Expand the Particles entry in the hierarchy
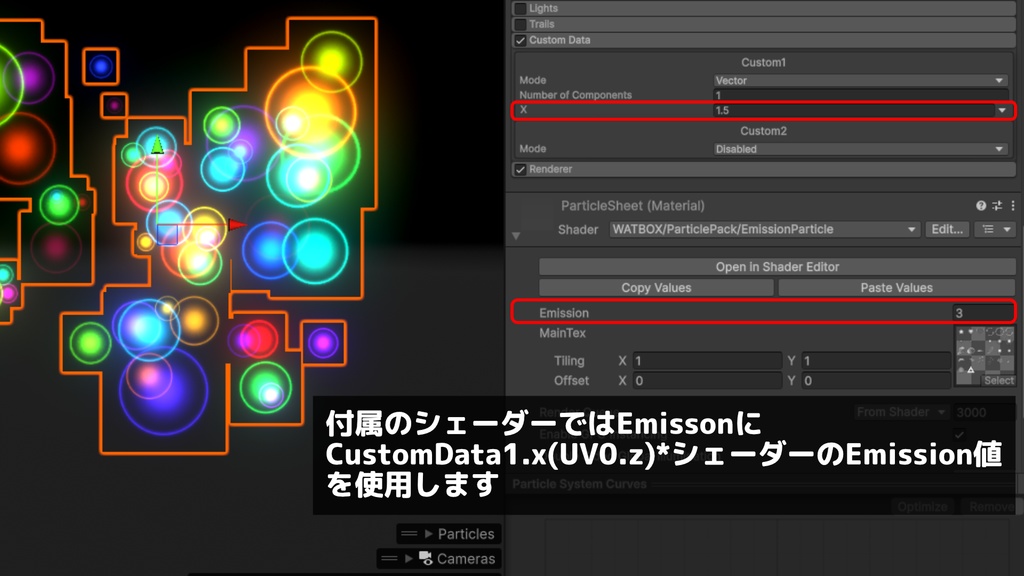This screenshot has width=1024, height=576. tap(428, 533)
